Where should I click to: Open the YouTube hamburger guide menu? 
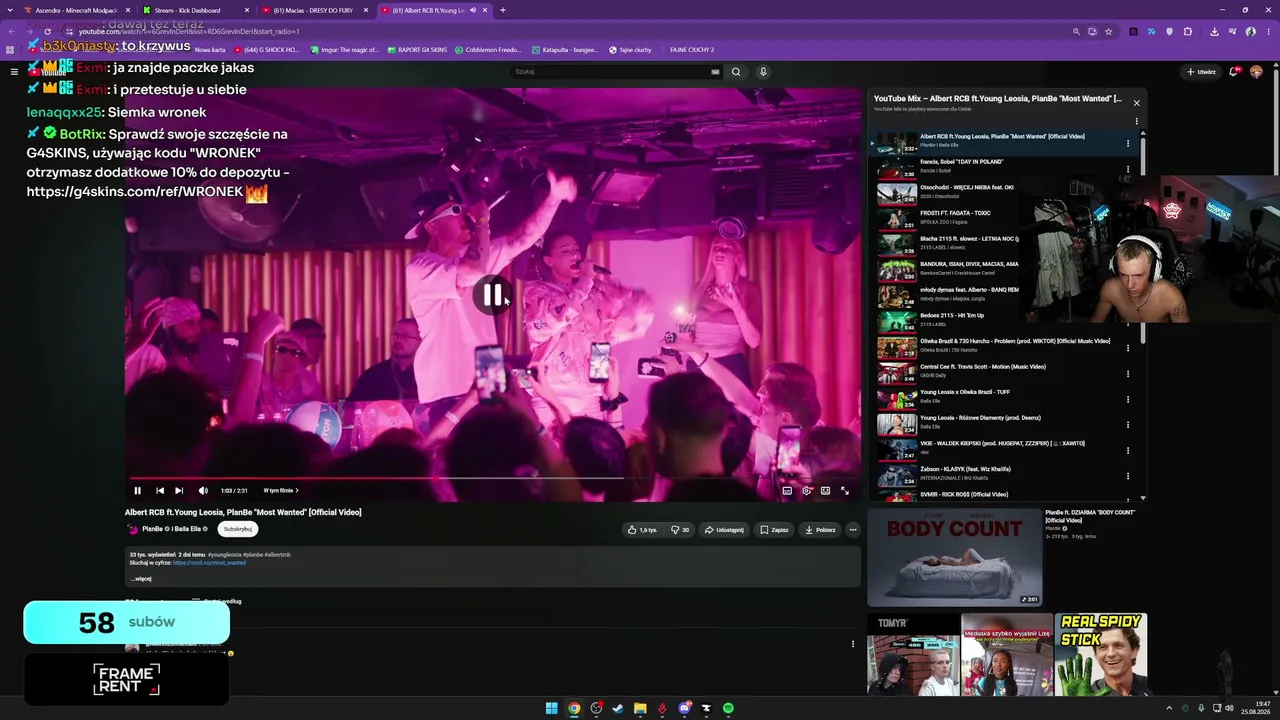pyautogui.click(x=14, y=72)
